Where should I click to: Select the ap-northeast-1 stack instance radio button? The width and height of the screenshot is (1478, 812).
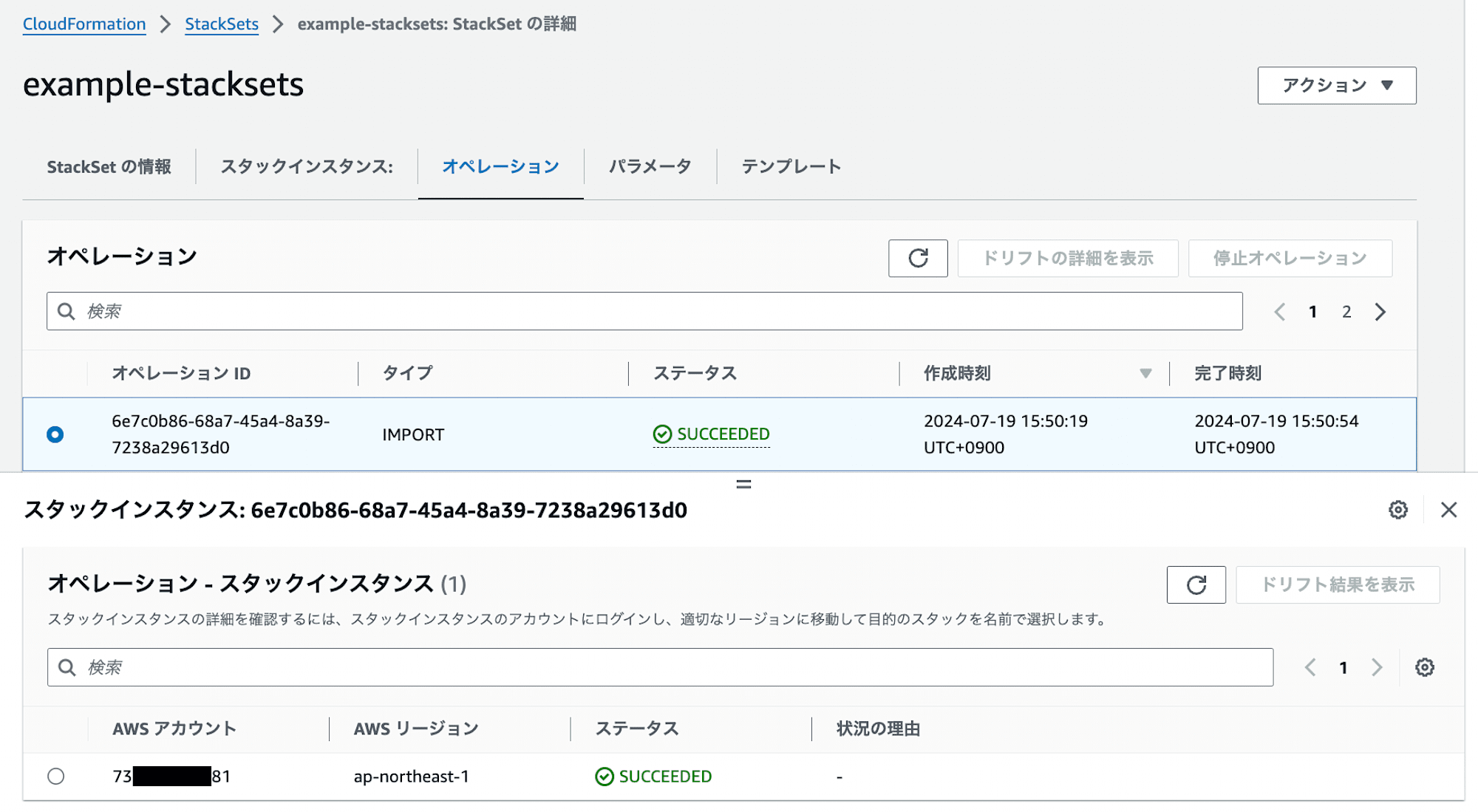tap(56, 777)
